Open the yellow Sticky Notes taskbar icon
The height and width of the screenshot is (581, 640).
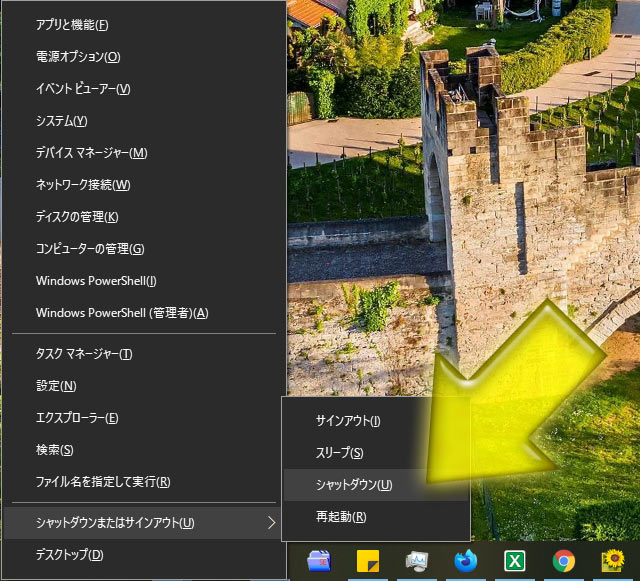(368, 561)
